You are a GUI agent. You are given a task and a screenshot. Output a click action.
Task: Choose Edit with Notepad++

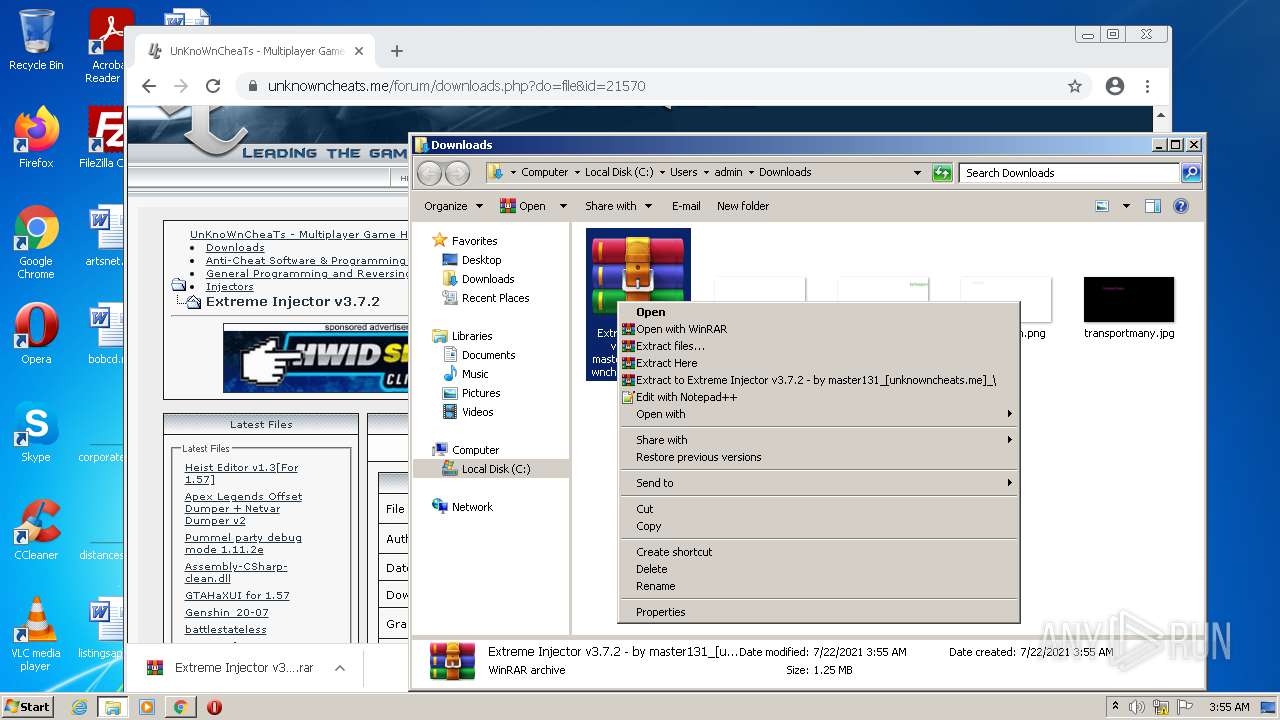(686, 397)
